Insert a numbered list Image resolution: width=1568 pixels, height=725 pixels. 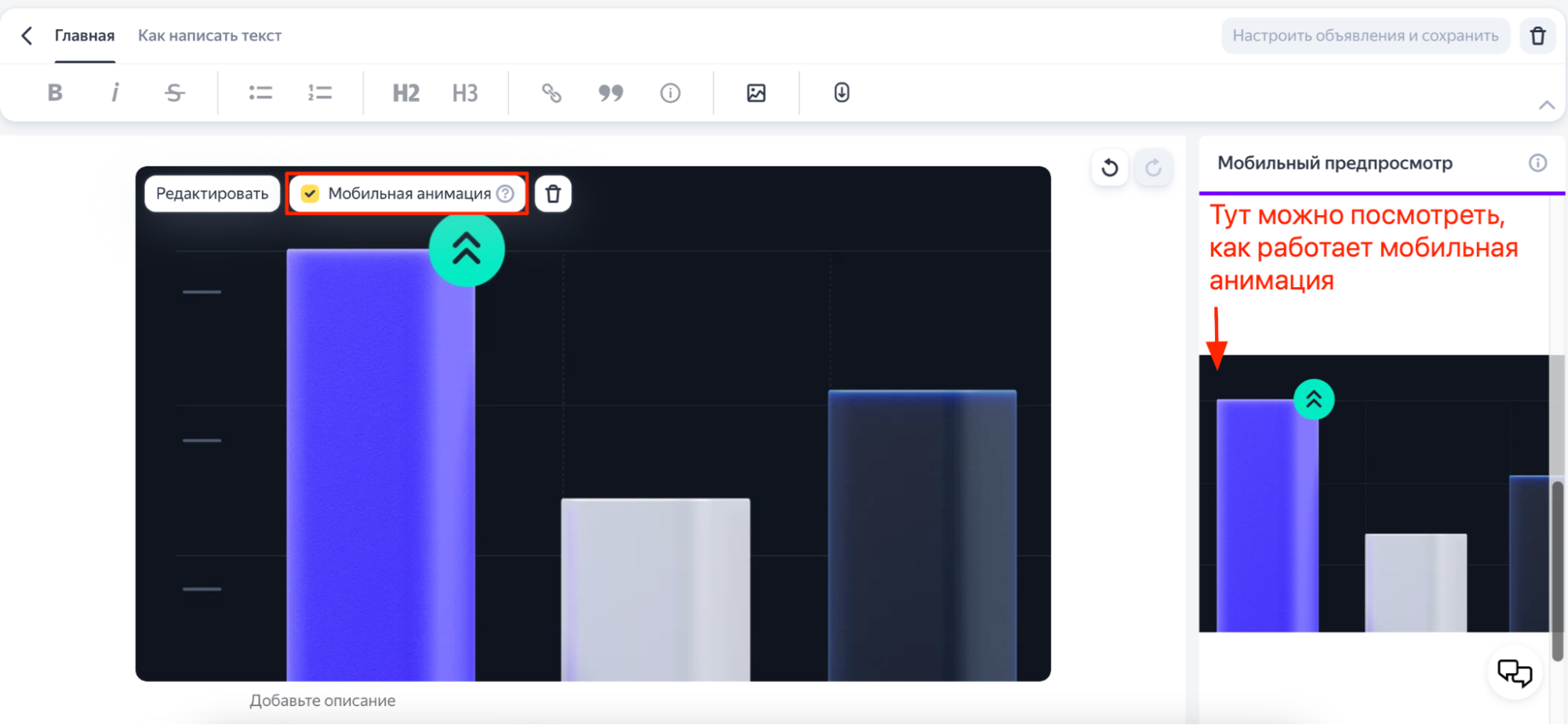tap(319, 93)
